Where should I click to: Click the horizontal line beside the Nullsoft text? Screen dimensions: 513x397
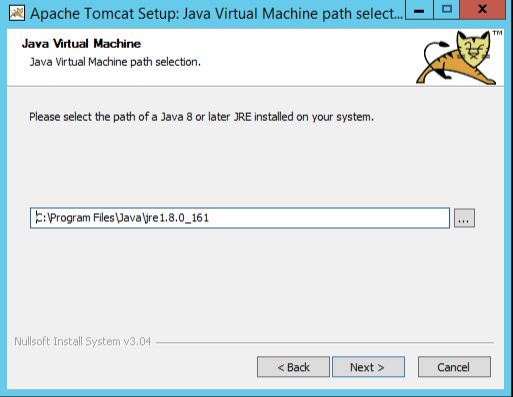325,342
